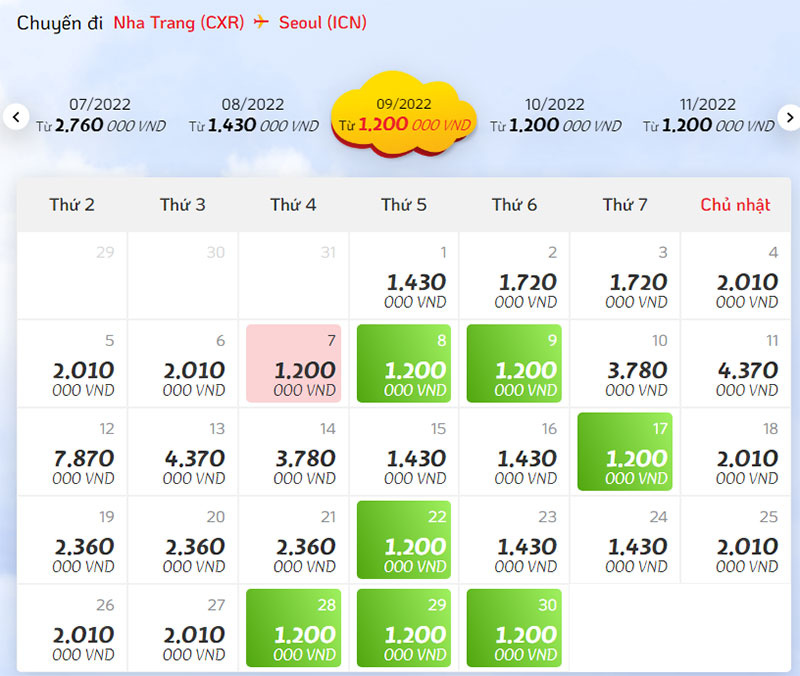Viewport: 800px width, 676px height.
Task: Select green cheapest date 8
Action: point(404,364)
